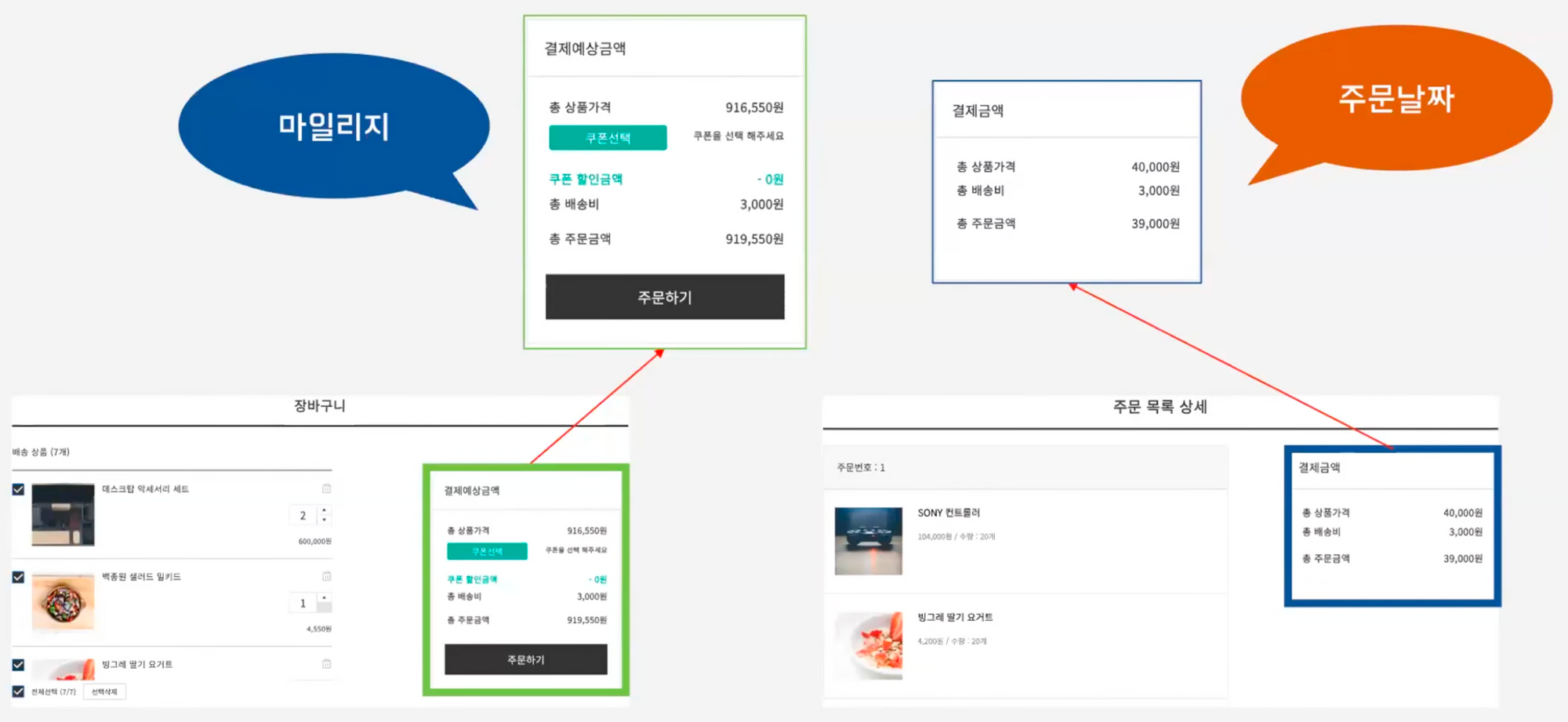Viewport: 1568px width, 722px height.
Task: Click the 장바구니 page heading
Action: [x=320, y=405]
